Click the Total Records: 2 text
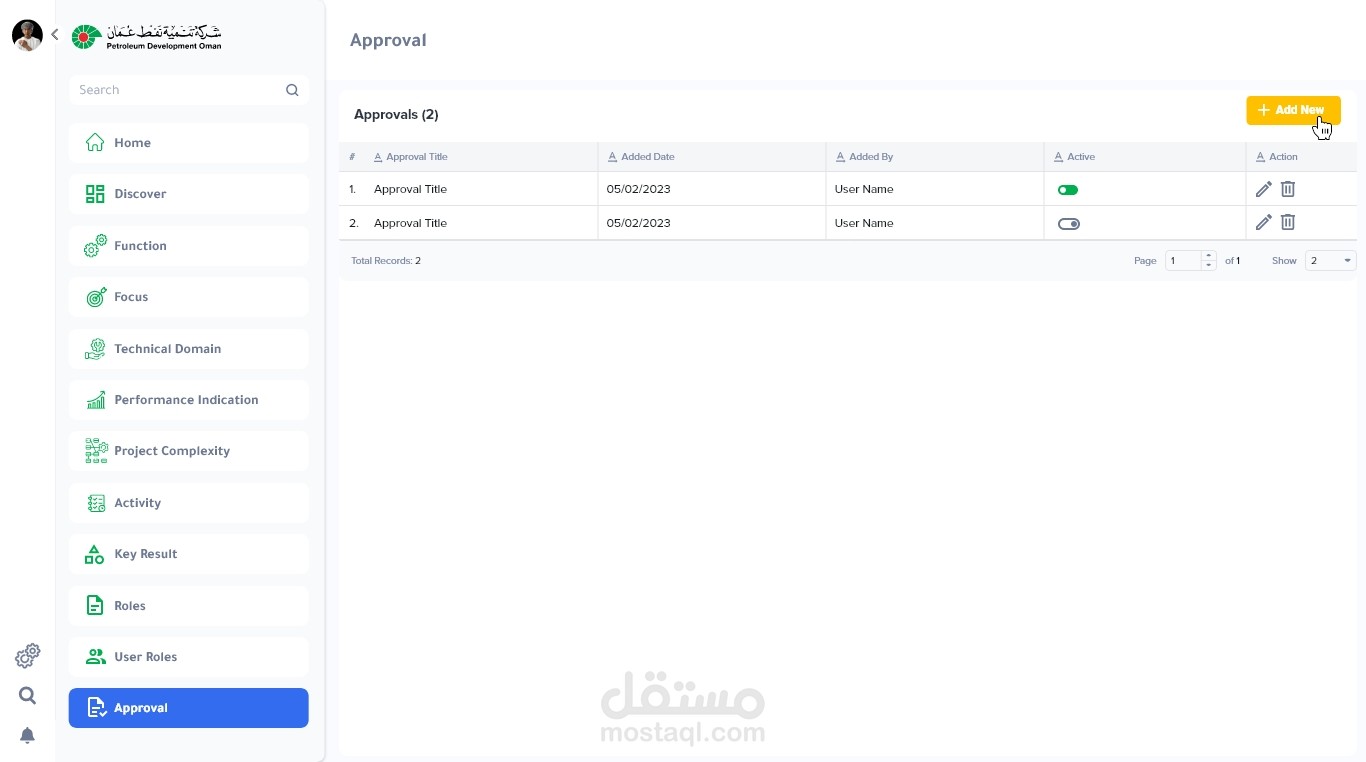The width and height of the screenshot is (1366, 762). 386,261
